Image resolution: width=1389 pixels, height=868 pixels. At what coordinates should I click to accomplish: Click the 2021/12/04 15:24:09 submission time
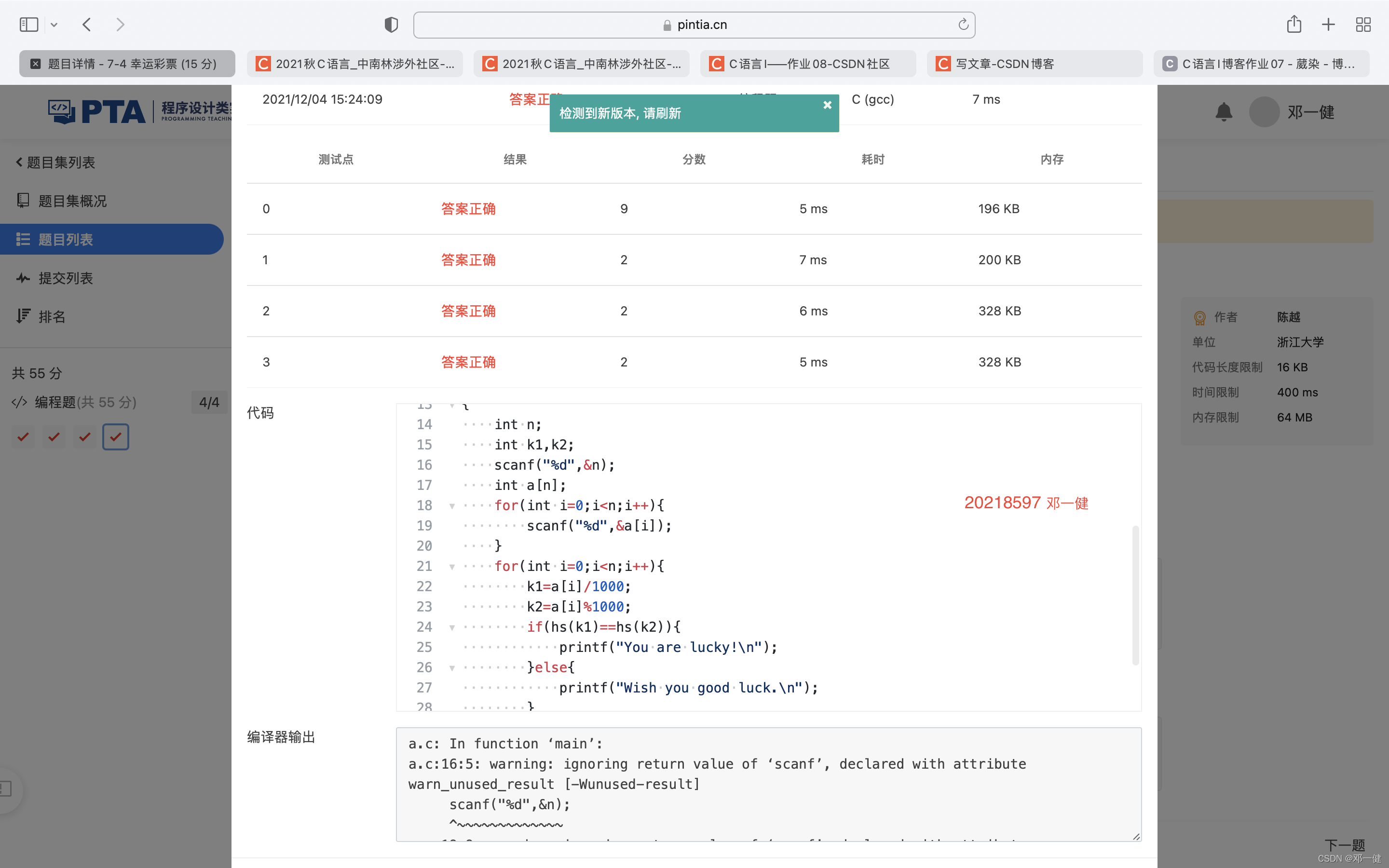pos(323,99)
